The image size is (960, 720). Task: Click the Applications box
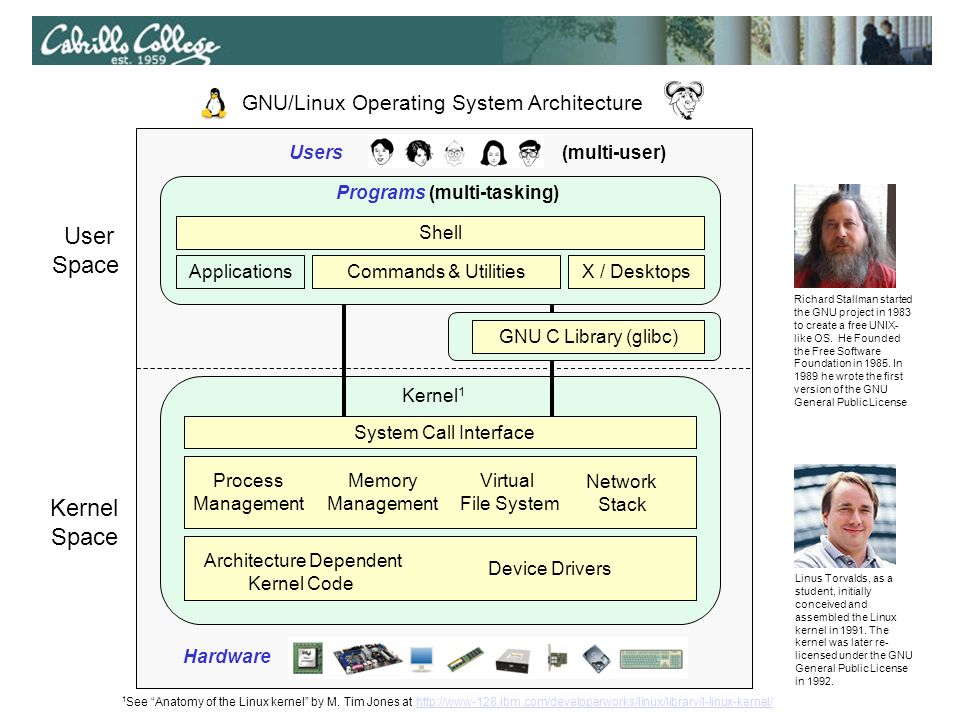240,272
